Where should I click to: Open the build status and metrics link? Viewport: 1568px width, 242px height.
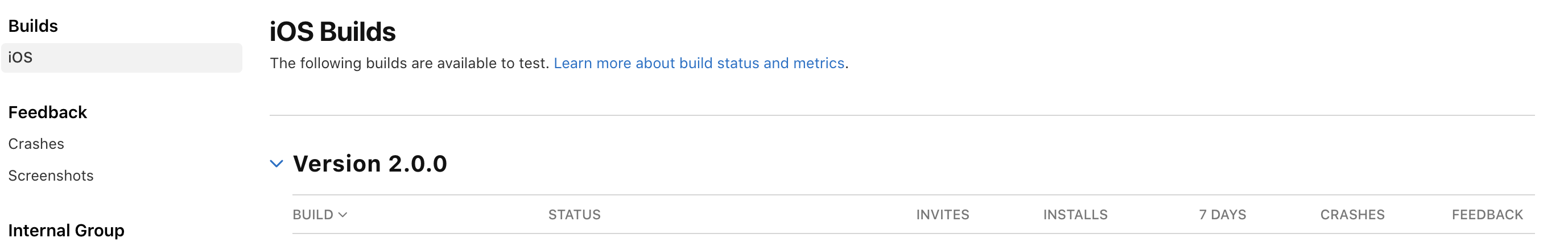tap(698, 63)
